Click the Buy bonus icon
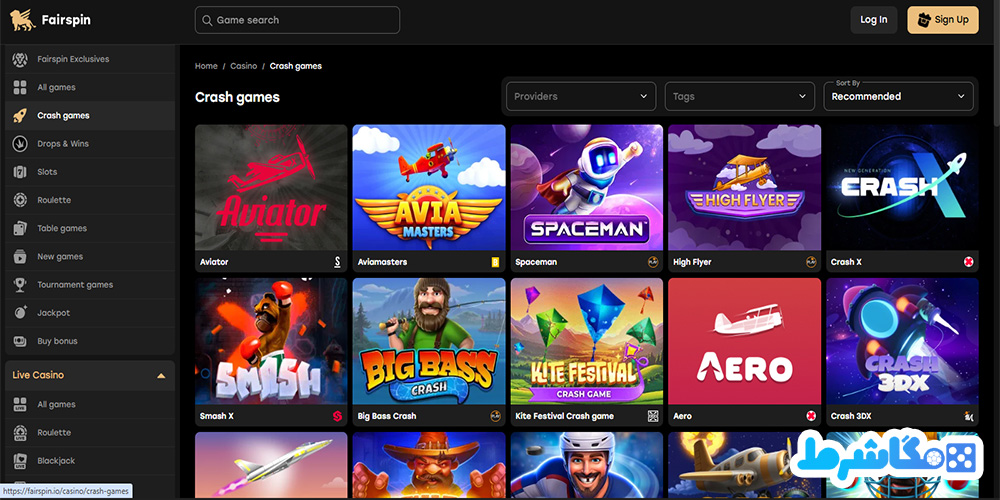 (x=20, y=341)
